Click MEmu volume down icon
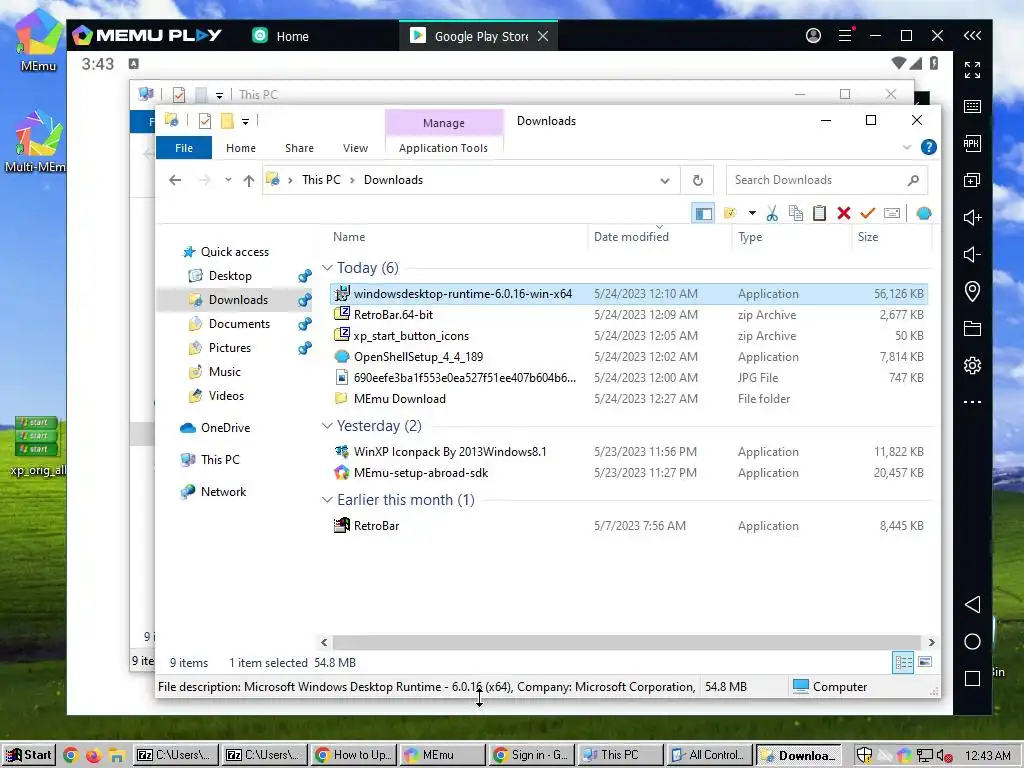1024x768 pixels. pyautogui.click(x=972, y=255)
